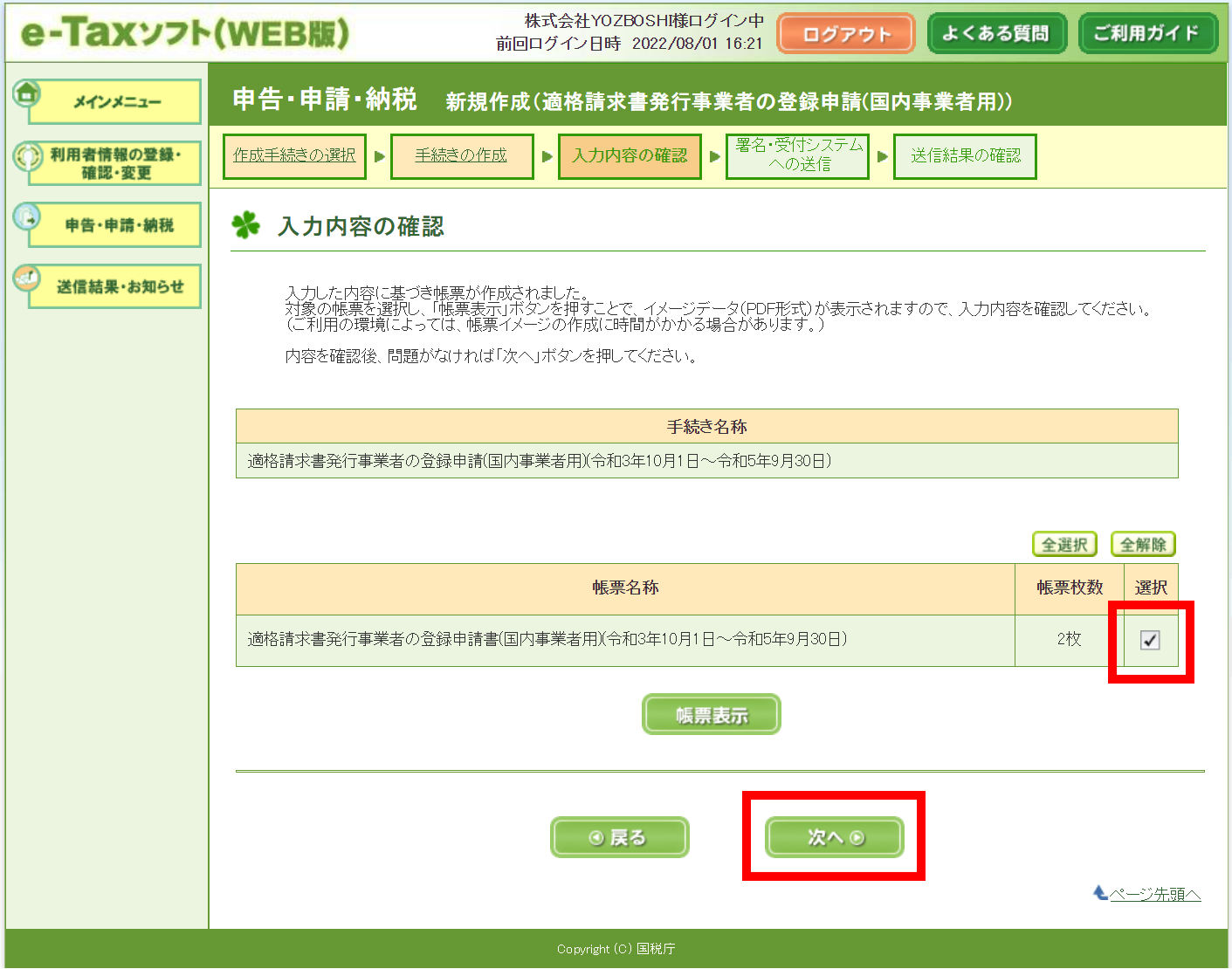
Task: Open 申告・申請・納税 sidebar menu
Action: pos(115,225)
